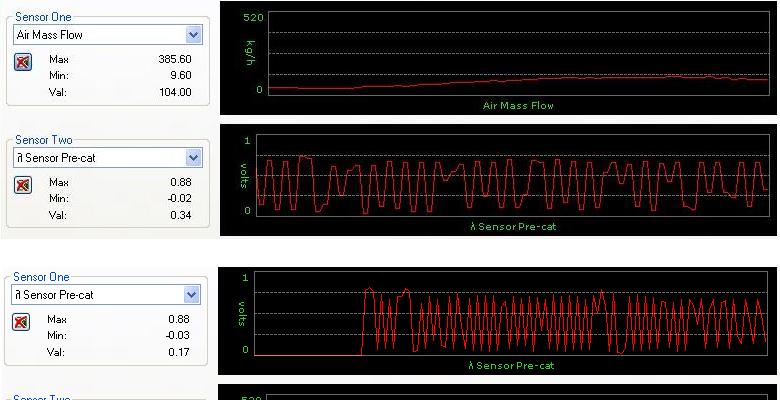Select the Min reading -0.02

click(178, 199)
